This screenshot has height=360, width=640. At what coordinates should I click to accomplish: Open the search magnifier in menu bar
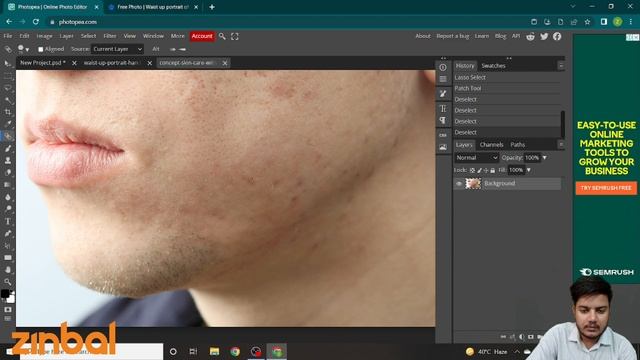click(222, 36)
